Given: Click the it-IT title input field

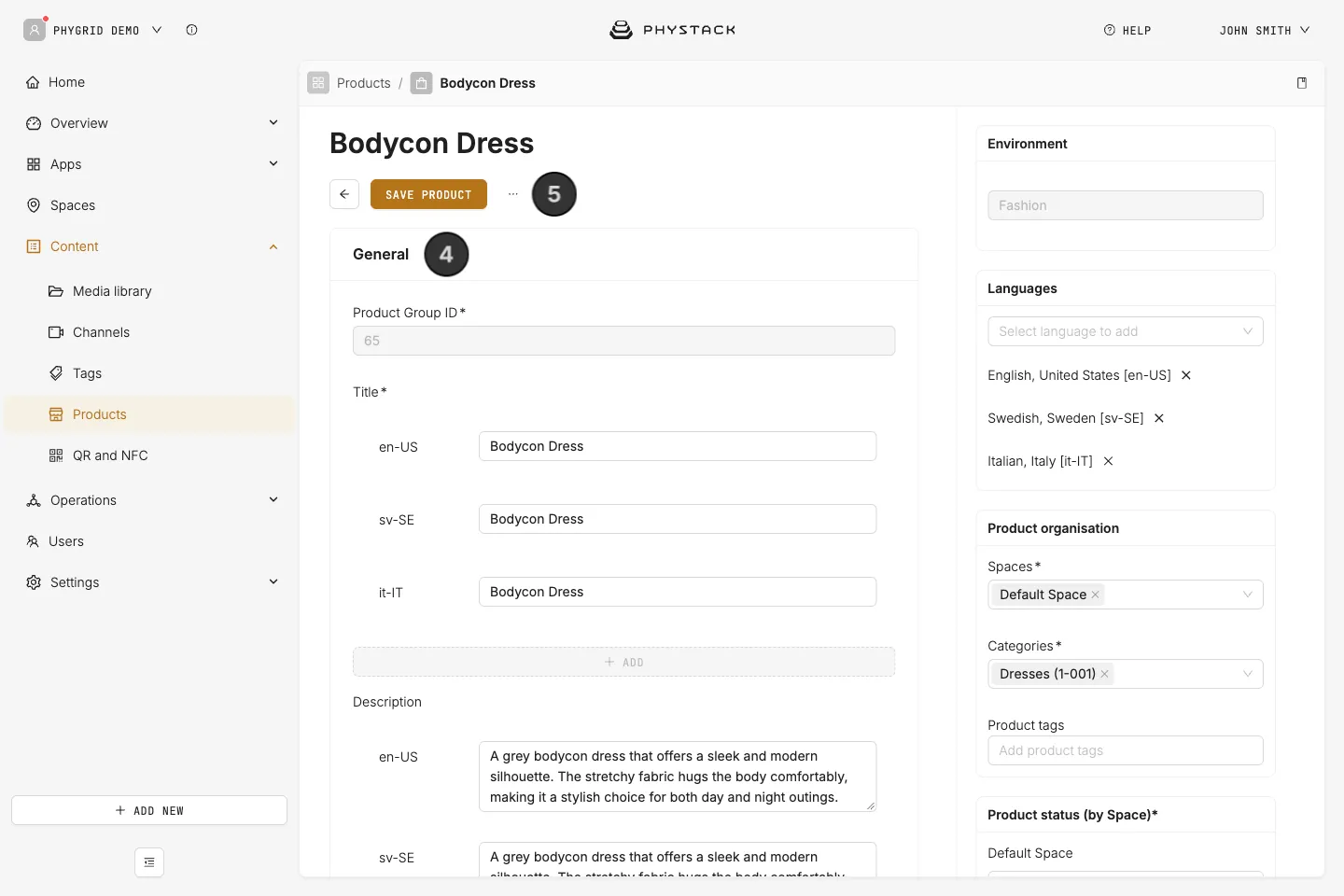Looking at the screenshot, I should (678, 592).
